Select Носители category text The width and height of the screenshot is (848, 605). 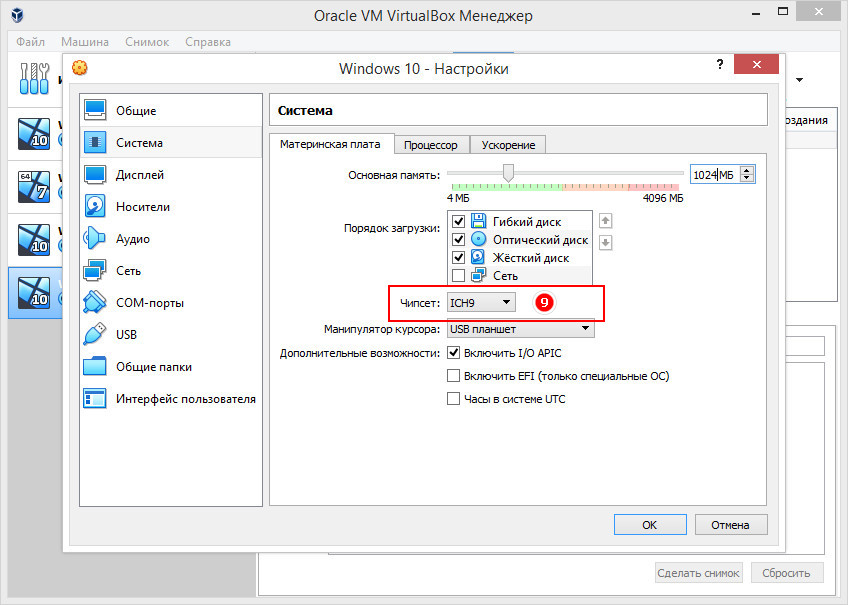143,207
